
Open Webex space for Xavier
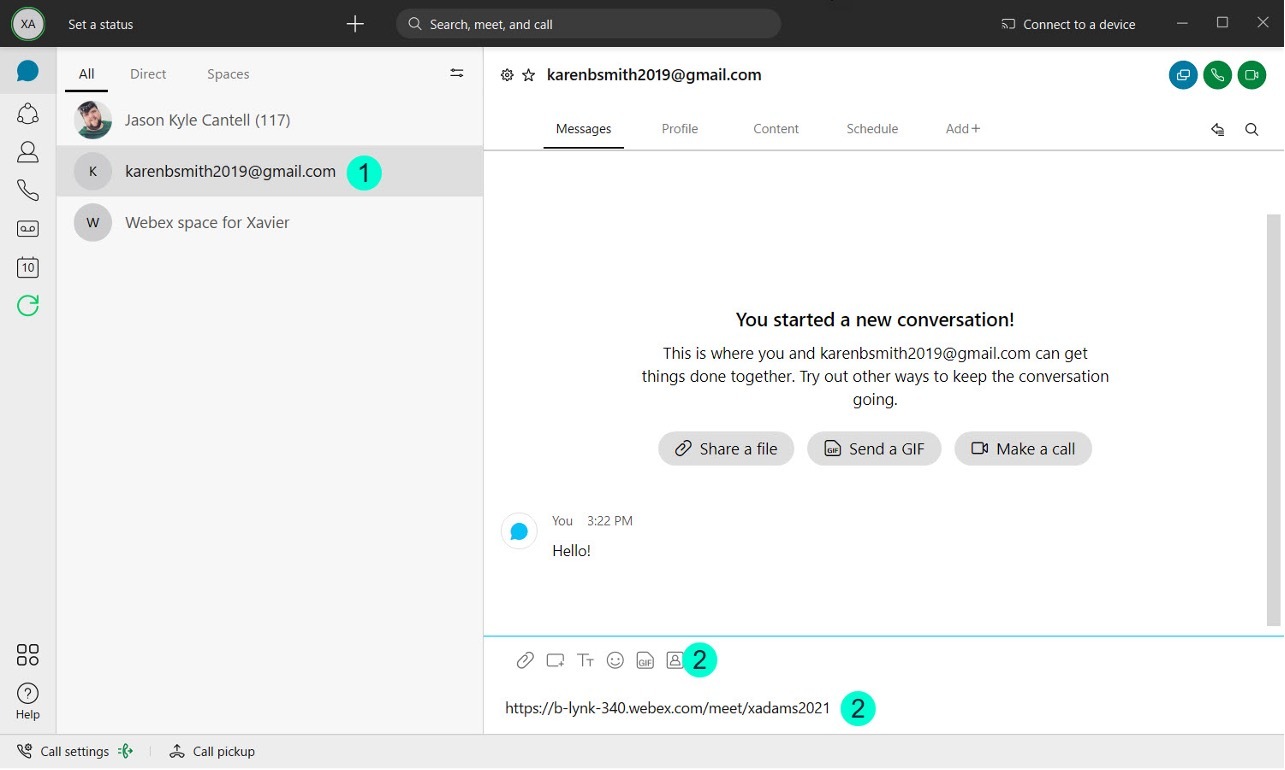270,222
